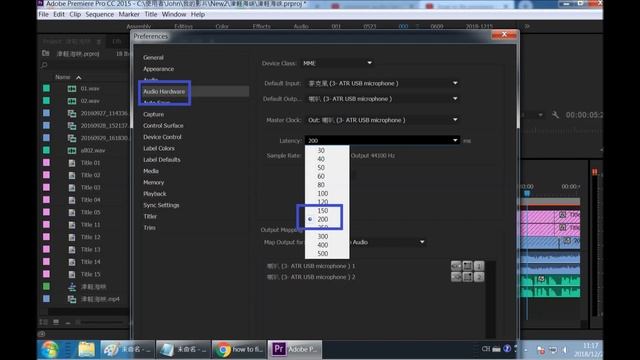Click the Help menu

tap(198, 14)
